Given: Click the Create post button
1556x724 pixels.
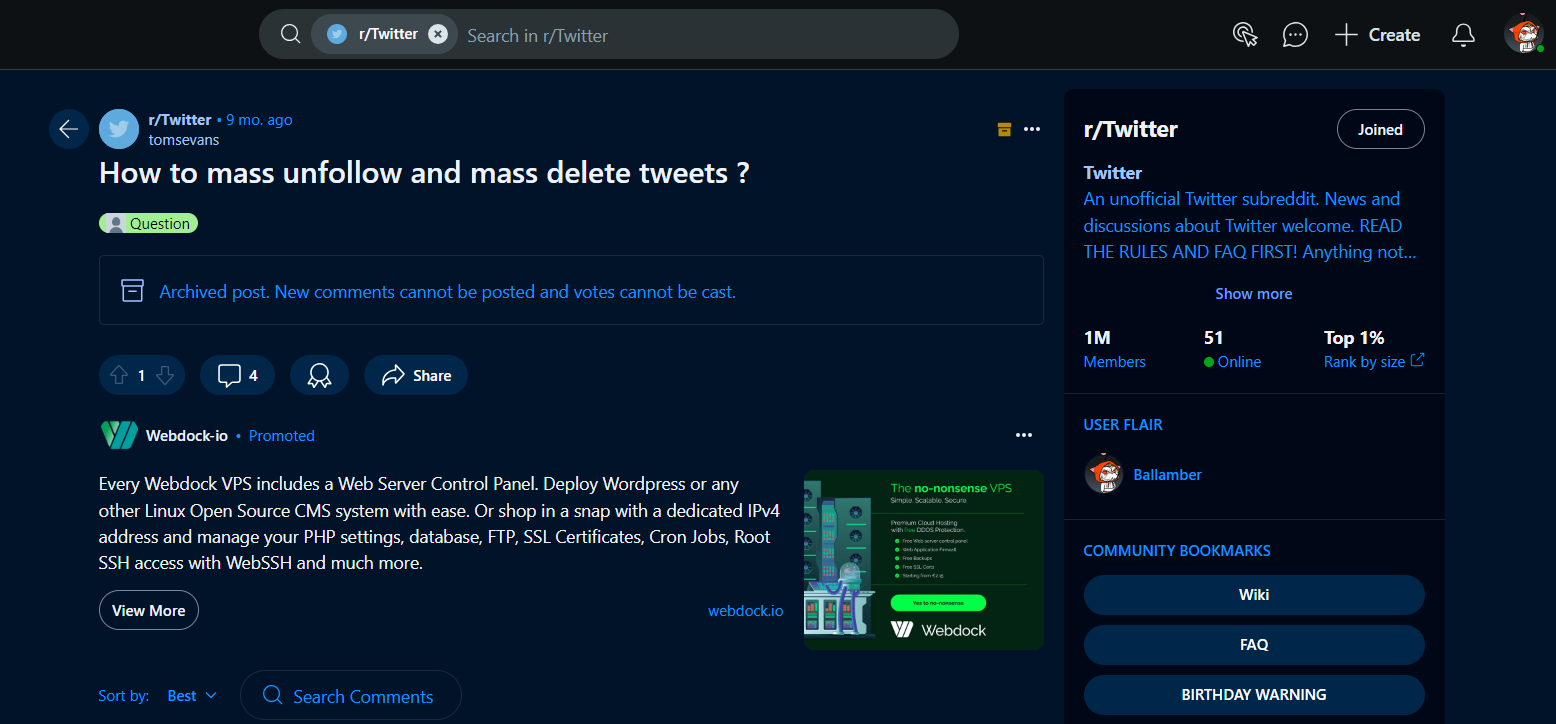Looking at the screenshot, I should click(x=1377, y=35).
